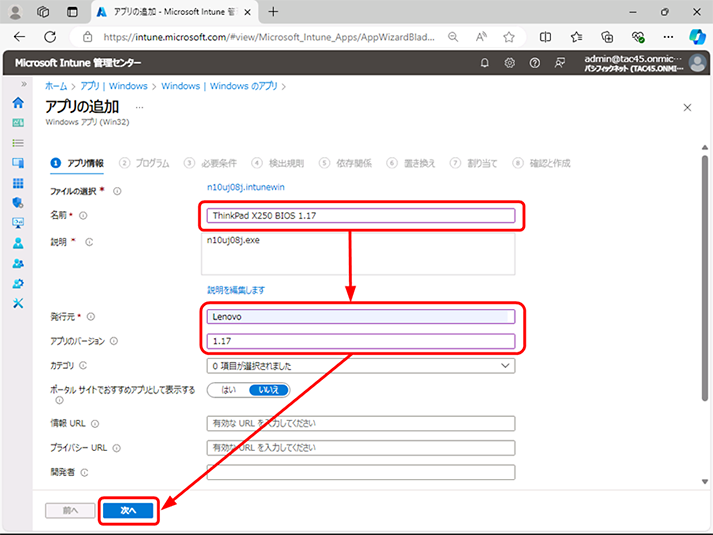This screenshot has width=713, height=535.
Task: Click アプリ | Windows breadcrumb link
Action: (114, 86)
